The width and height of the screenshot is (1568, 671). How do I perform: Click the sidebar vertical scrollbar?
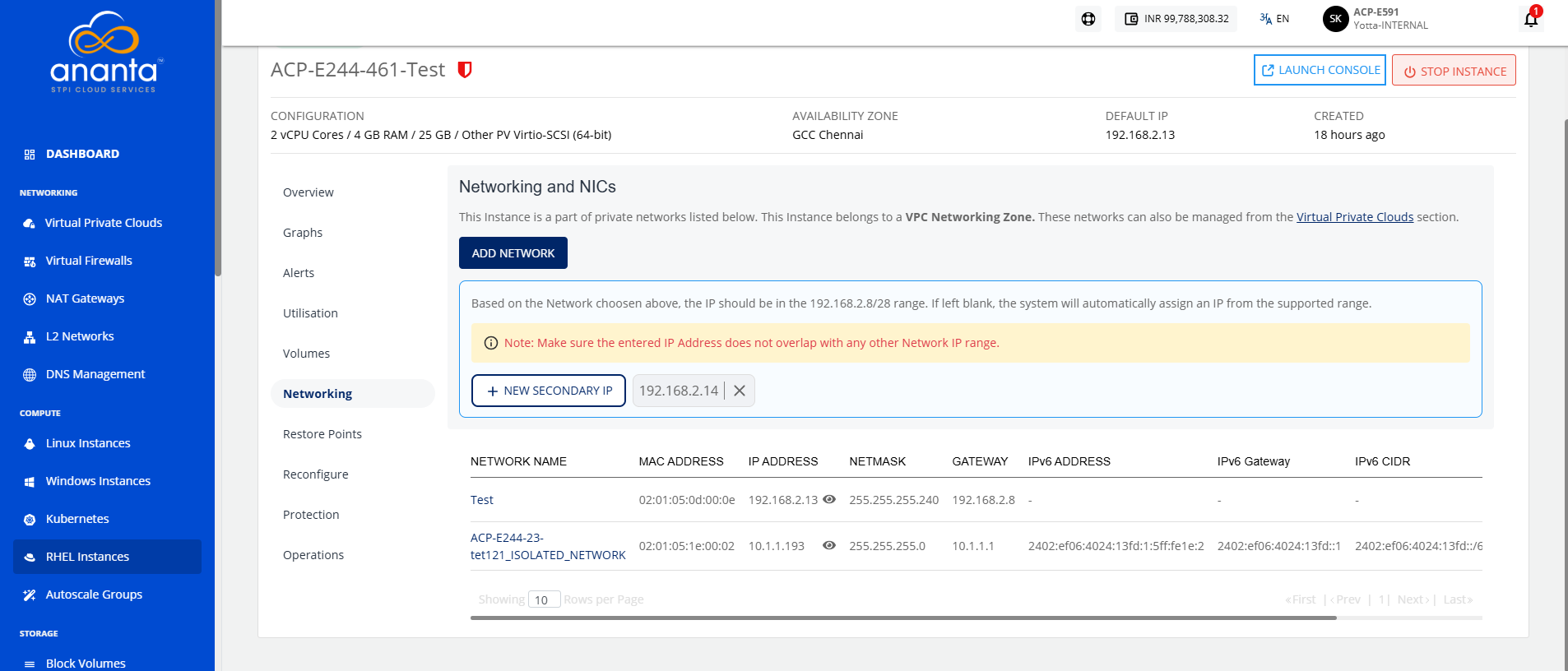218,138
